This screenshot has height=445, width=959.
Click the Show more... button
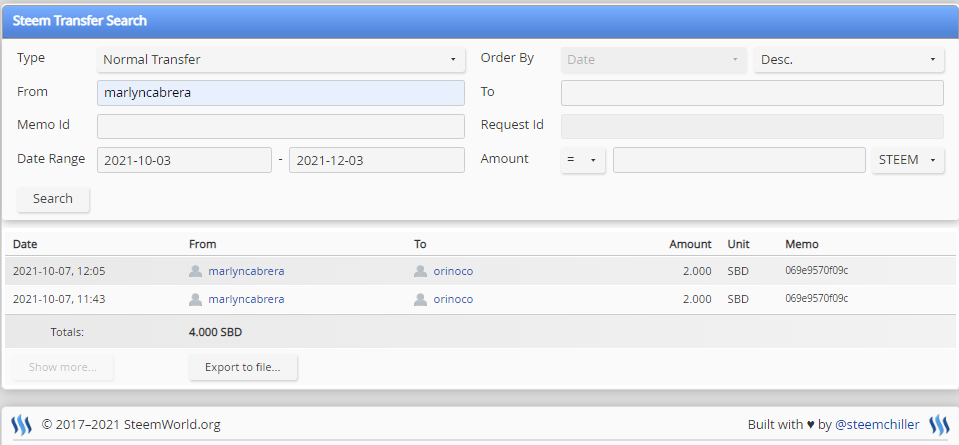(x=63, y=367)
